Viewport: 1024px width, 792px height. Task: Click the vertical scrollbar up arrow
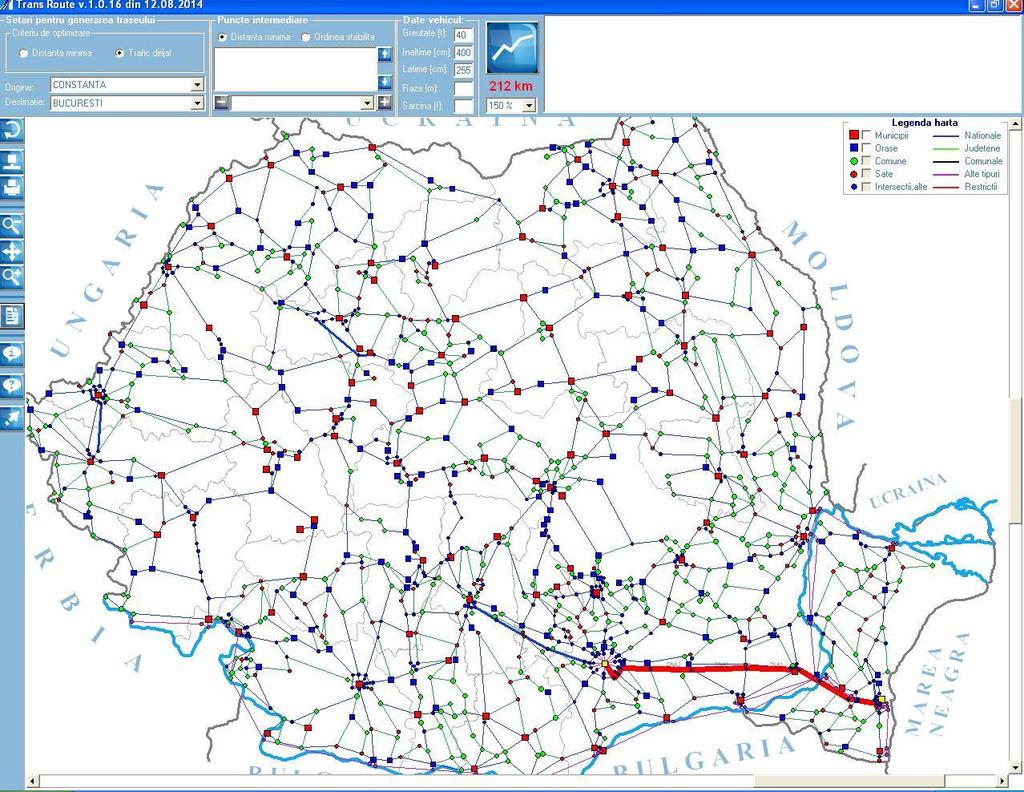tap(1016, 123)
